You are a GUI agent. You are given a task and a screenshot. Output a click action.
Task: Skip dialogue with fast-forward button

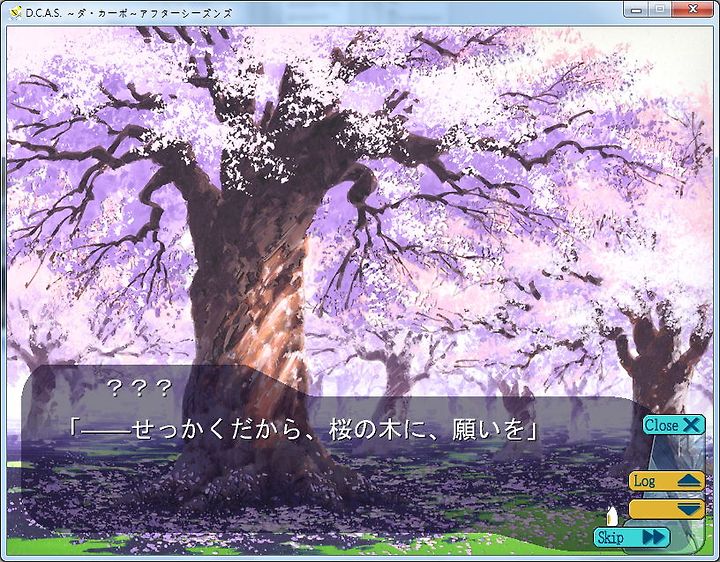point(631,537)
